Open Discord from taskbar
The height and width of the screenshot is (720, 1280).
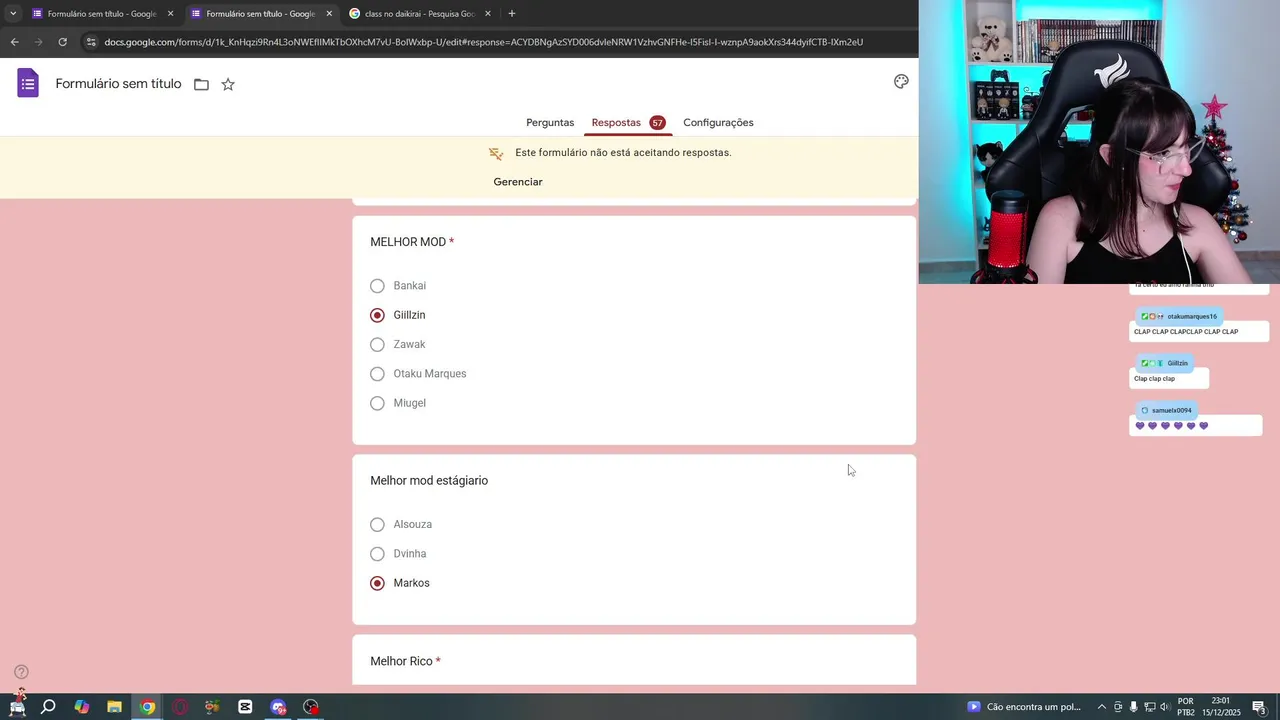pos(278,707)
